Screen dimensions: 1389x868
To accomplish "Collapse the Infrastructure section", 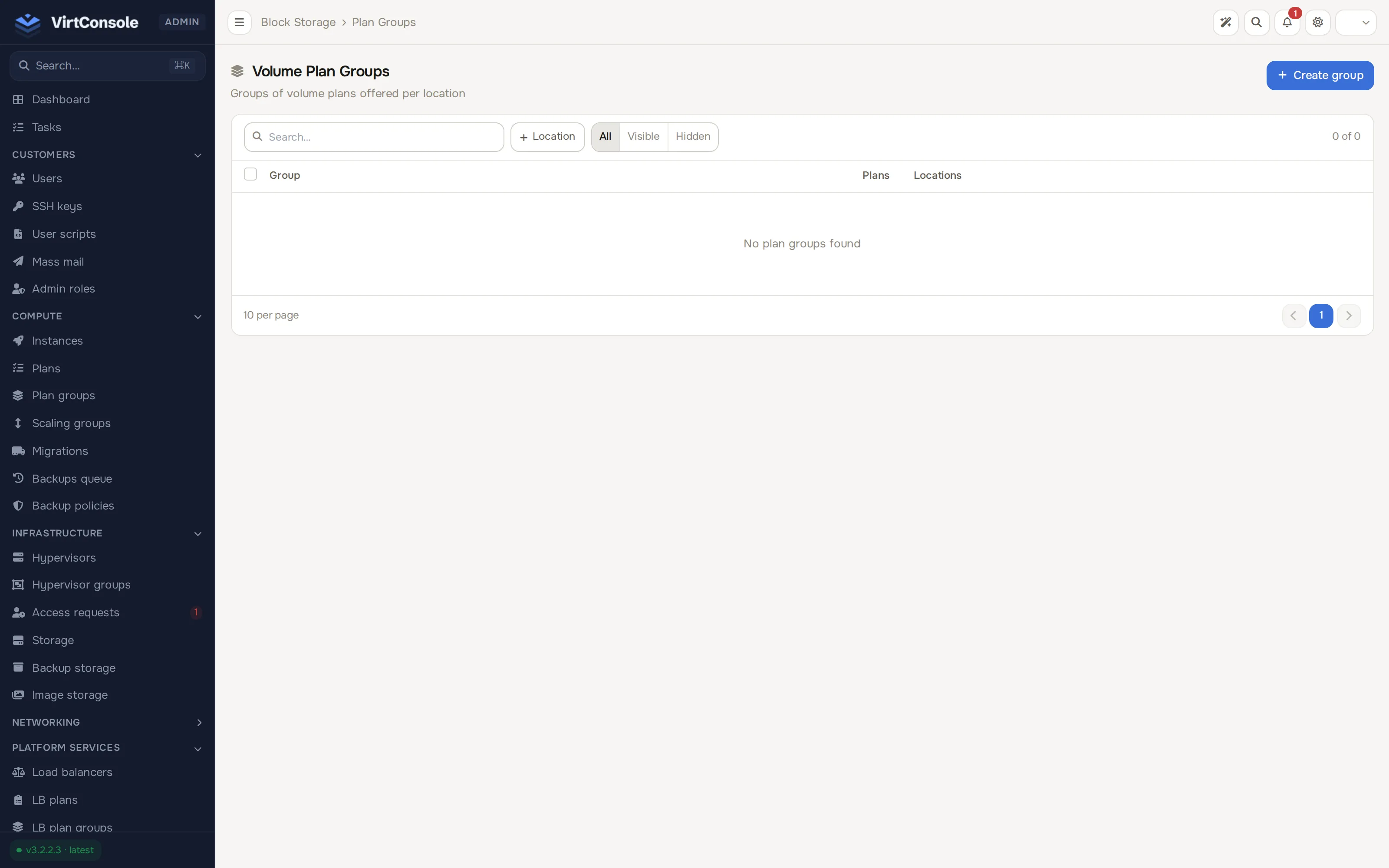I will [107, 533].
